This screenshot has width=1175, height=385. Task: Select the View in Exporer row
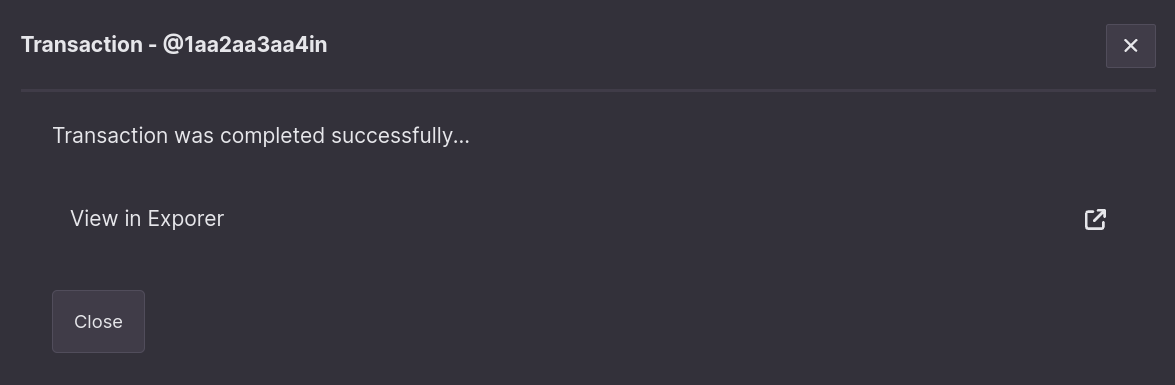click(588, 219)
